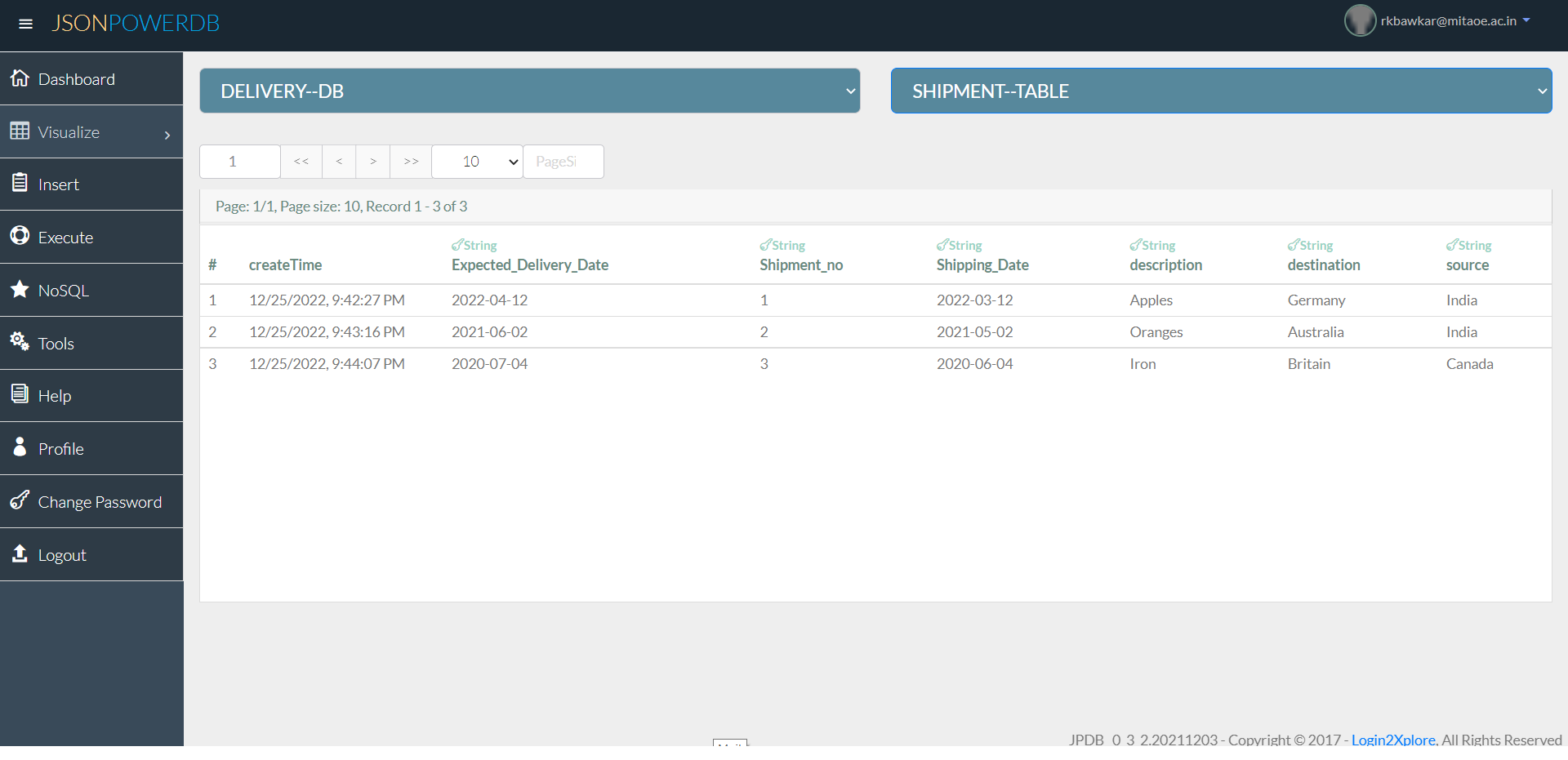Open the hamburger navigation menu
This screenshot has height=760, width=1568.
click(x=25, y=23)
